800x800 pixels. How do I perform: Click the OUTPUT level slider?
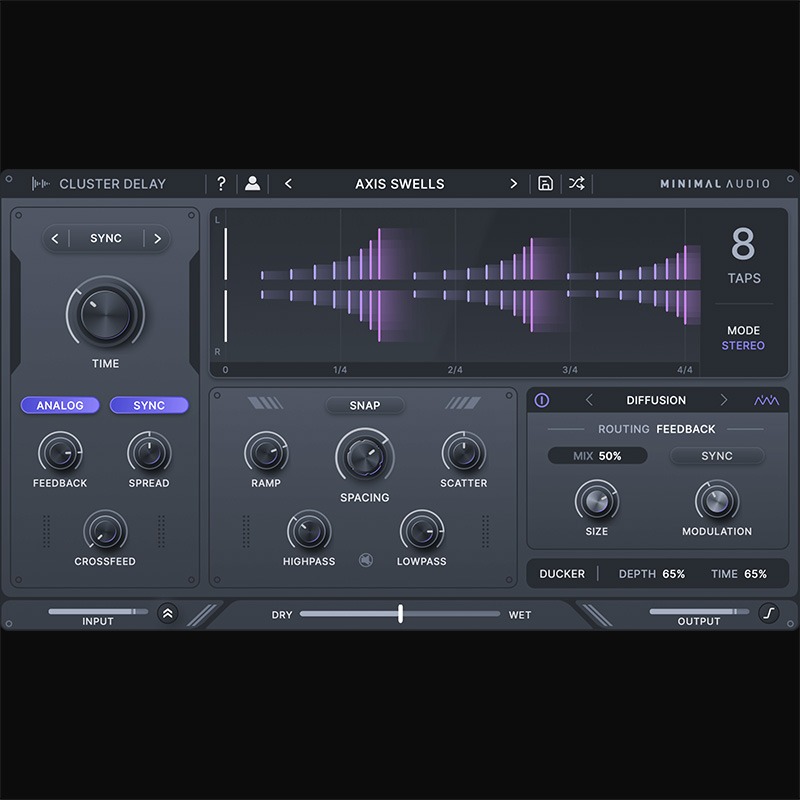[x=699, y=611]
